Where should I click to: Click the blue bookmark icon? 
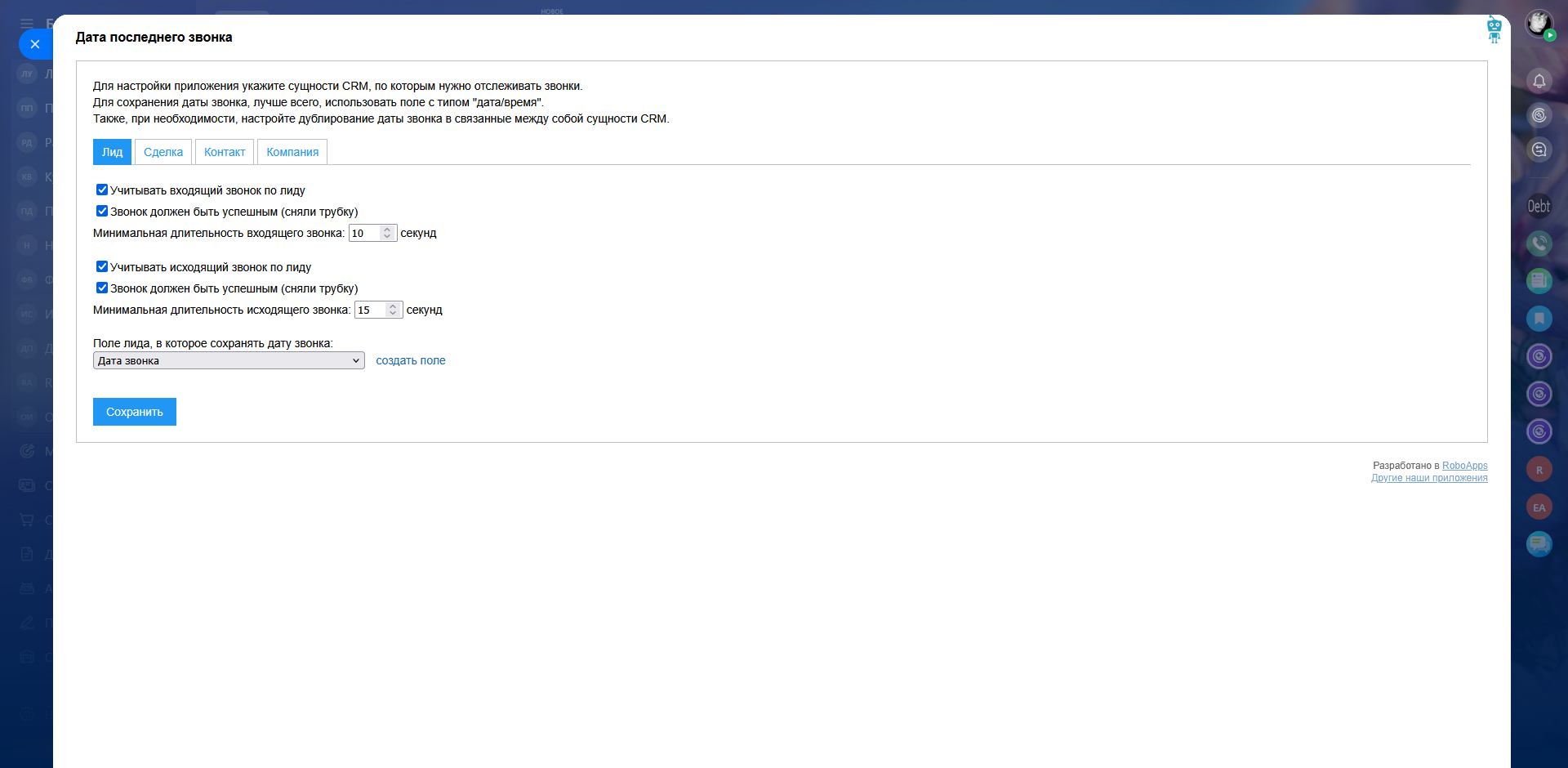[x=1539, y=318]
